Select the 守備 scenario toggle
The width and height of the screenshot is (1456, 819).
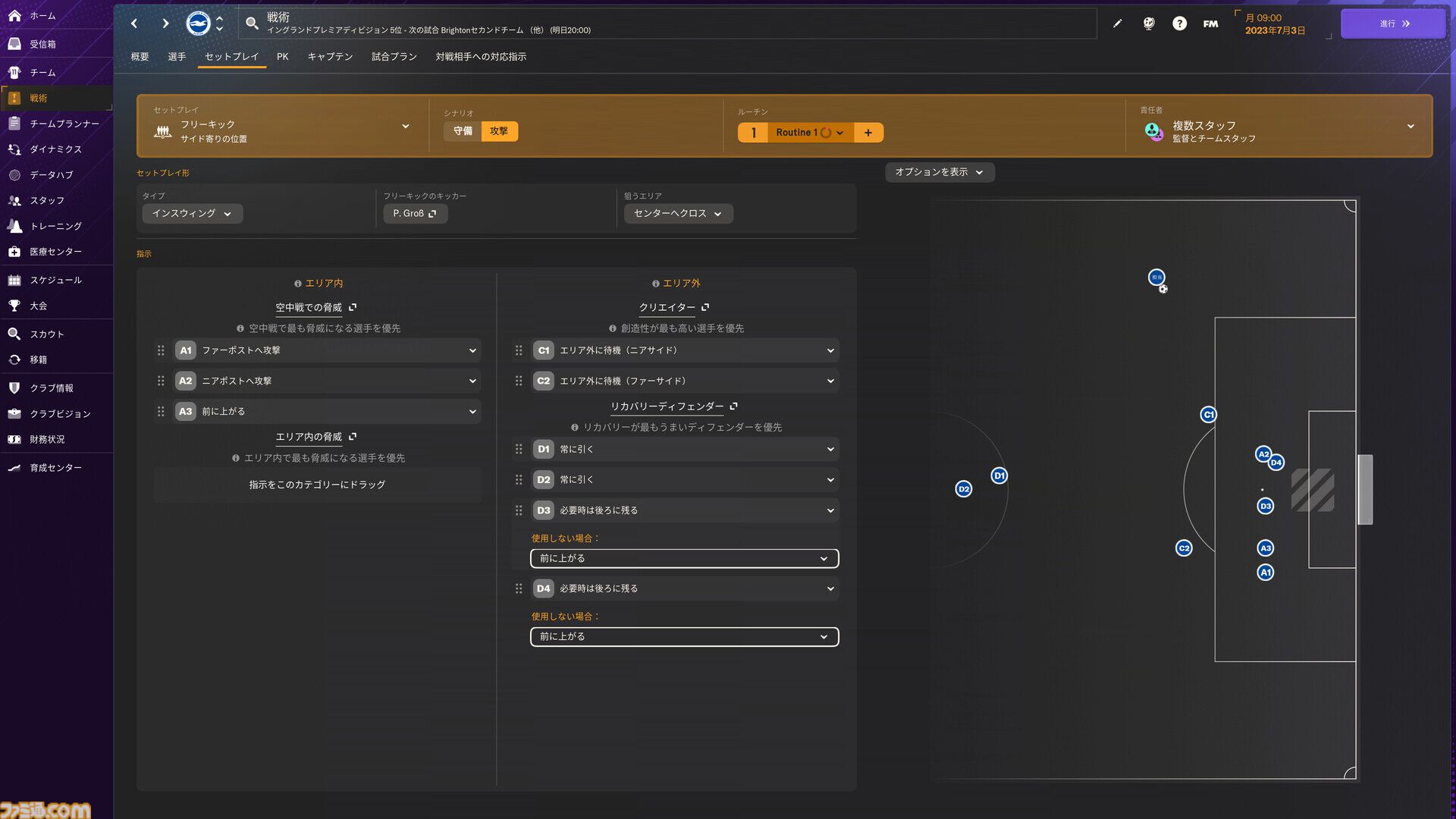[x=463, y=131]
